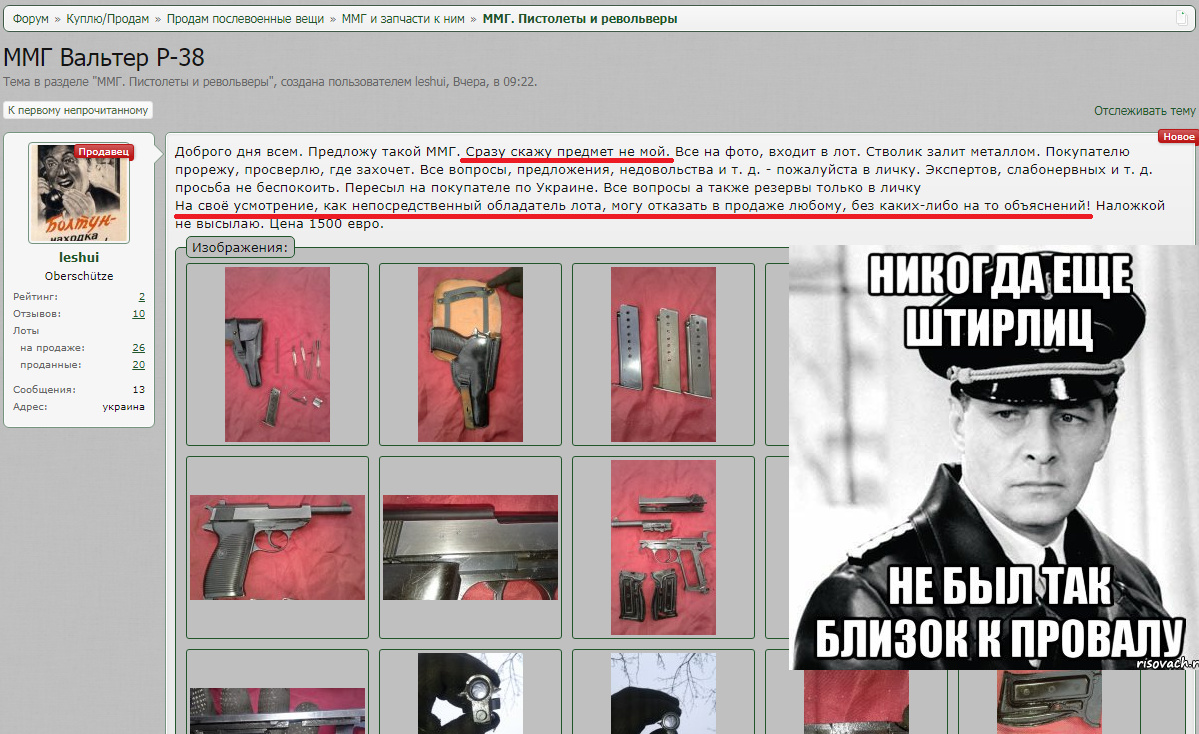
Task: Open ММГ. Пистолеты и револьверы breadcrumb
Action: pos(580,18)
